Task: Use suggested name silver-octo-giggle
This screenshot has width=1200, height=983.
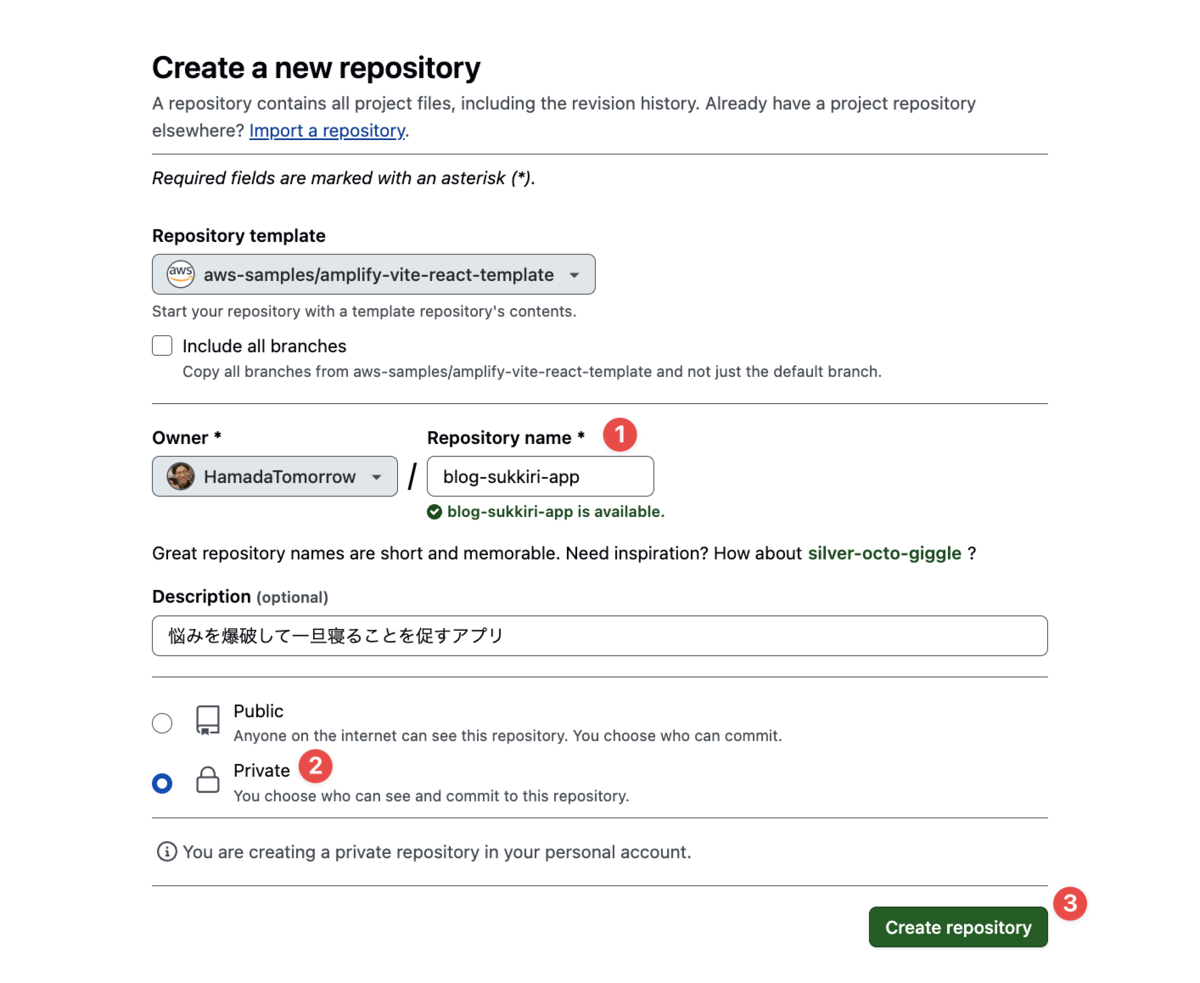Action: pyautogui.click(x=885, y=553)
